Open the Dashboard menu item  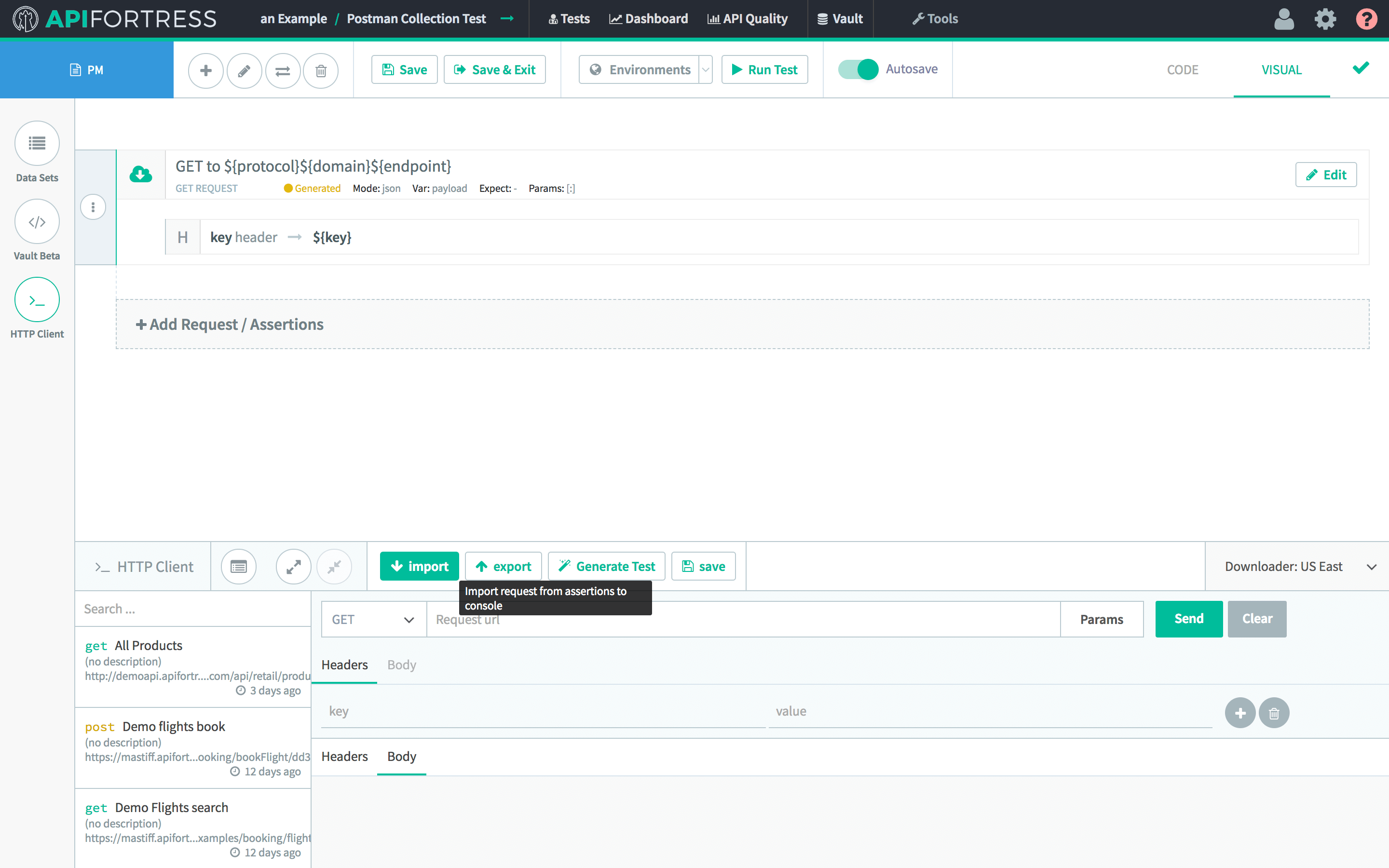click(x=649, y=18)
